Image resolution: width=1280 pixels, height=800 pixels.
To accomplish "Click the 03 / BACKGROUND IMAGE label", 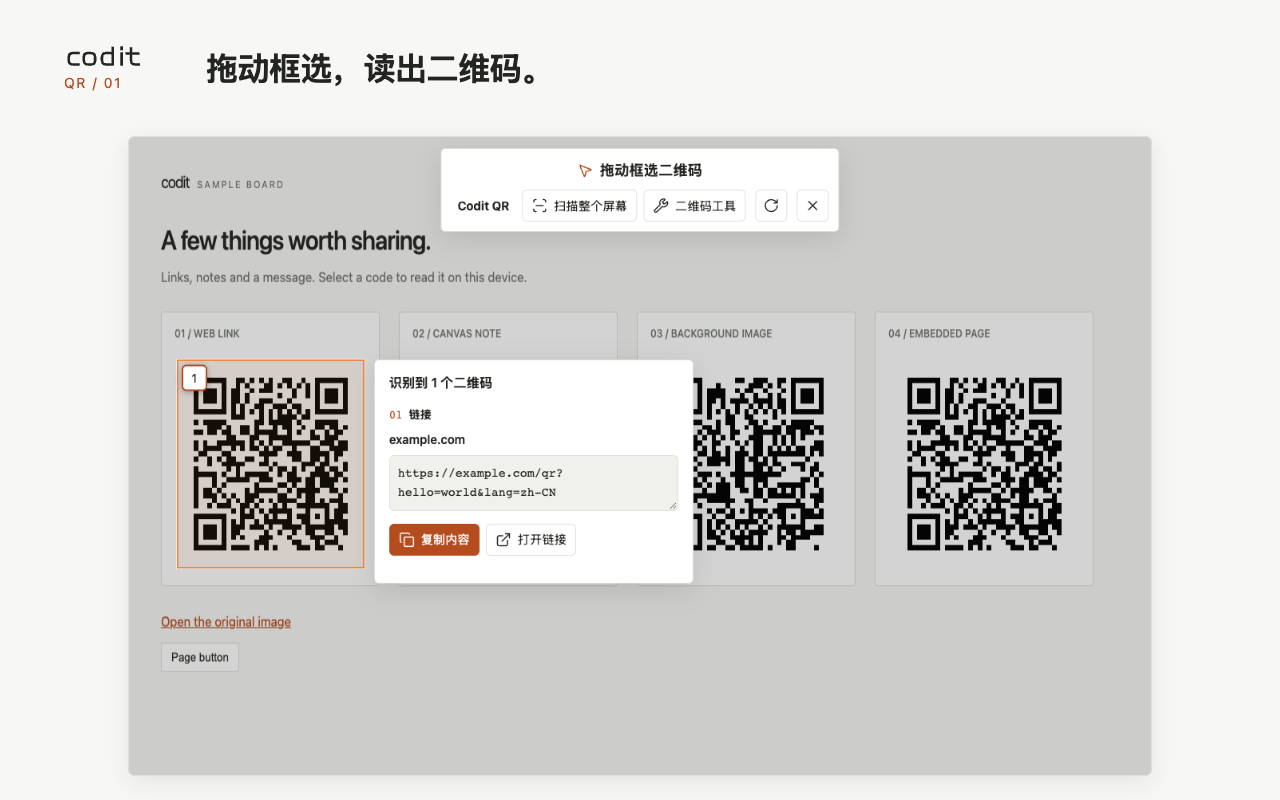I will click(711, 334).
